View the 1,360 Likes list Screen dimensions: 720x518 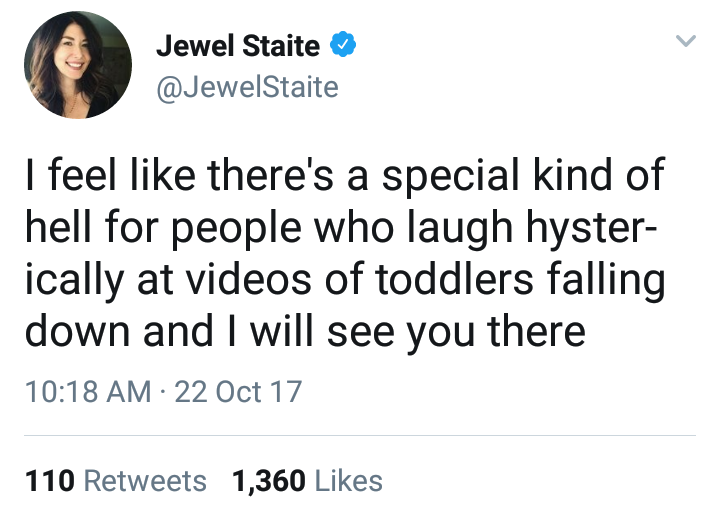coord(307,481)
